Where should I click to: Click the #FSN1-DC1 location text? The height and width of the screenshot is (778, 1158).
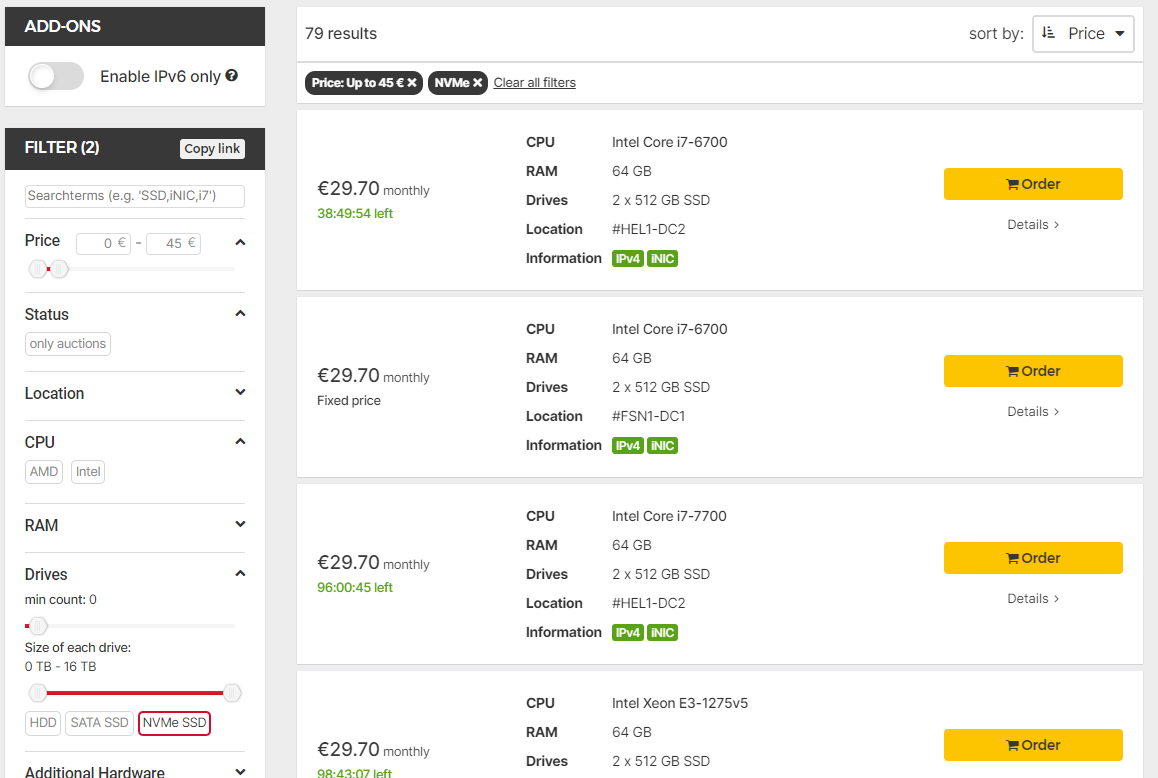(648, 416)
